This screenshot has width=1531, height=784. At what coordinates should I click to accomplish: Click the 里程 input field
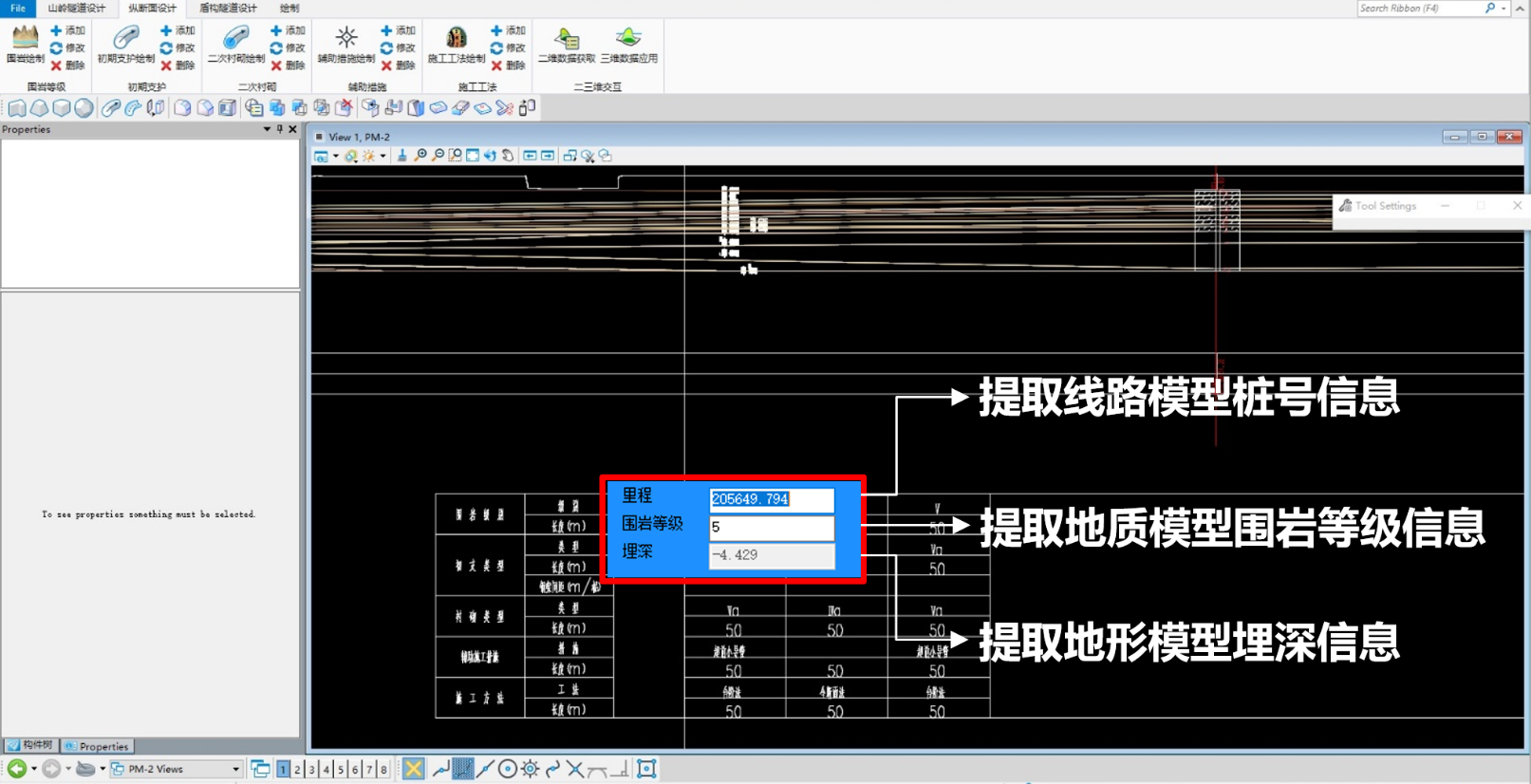coord(771,499)
